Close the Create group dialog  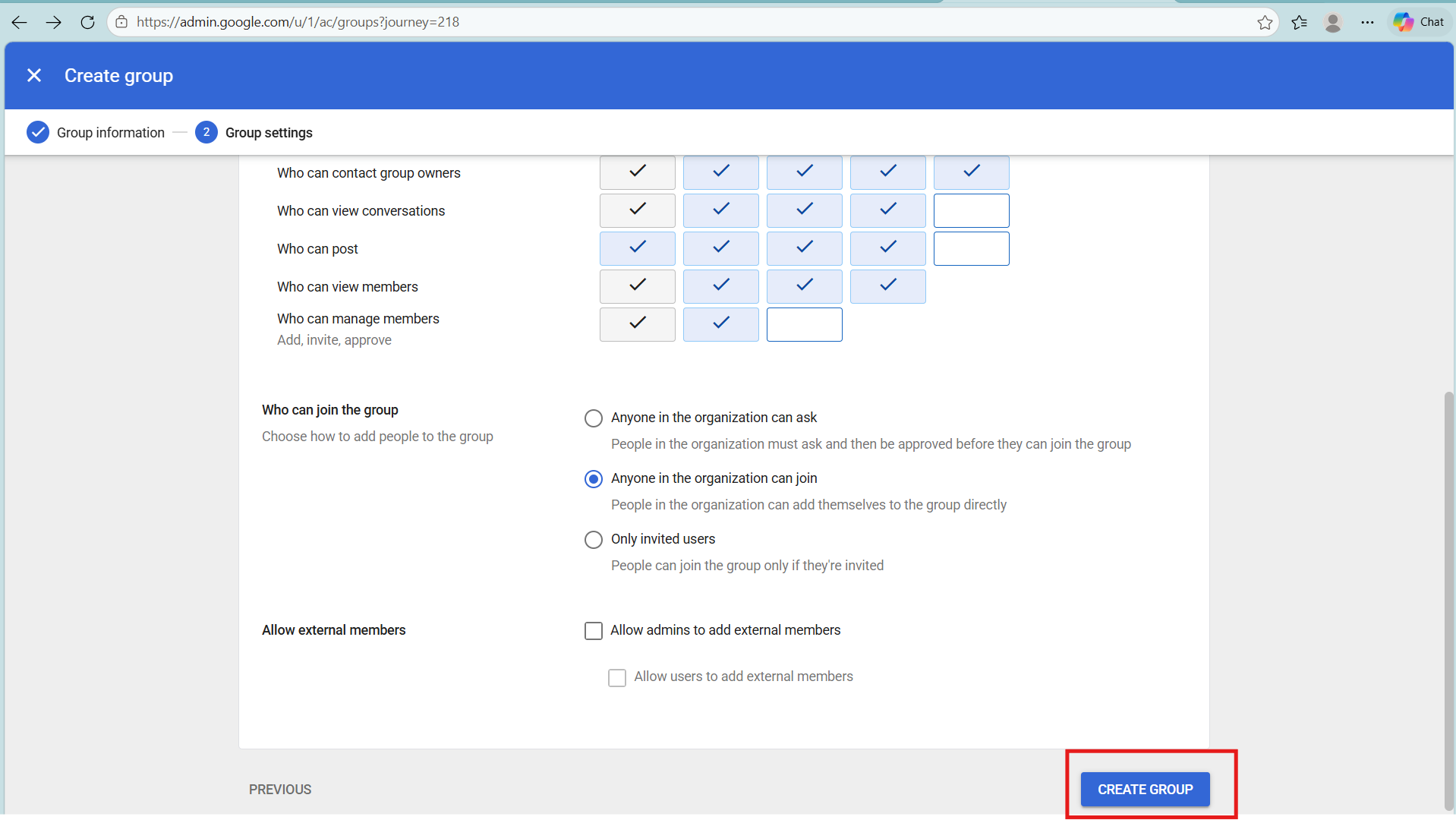coord(34,75)
